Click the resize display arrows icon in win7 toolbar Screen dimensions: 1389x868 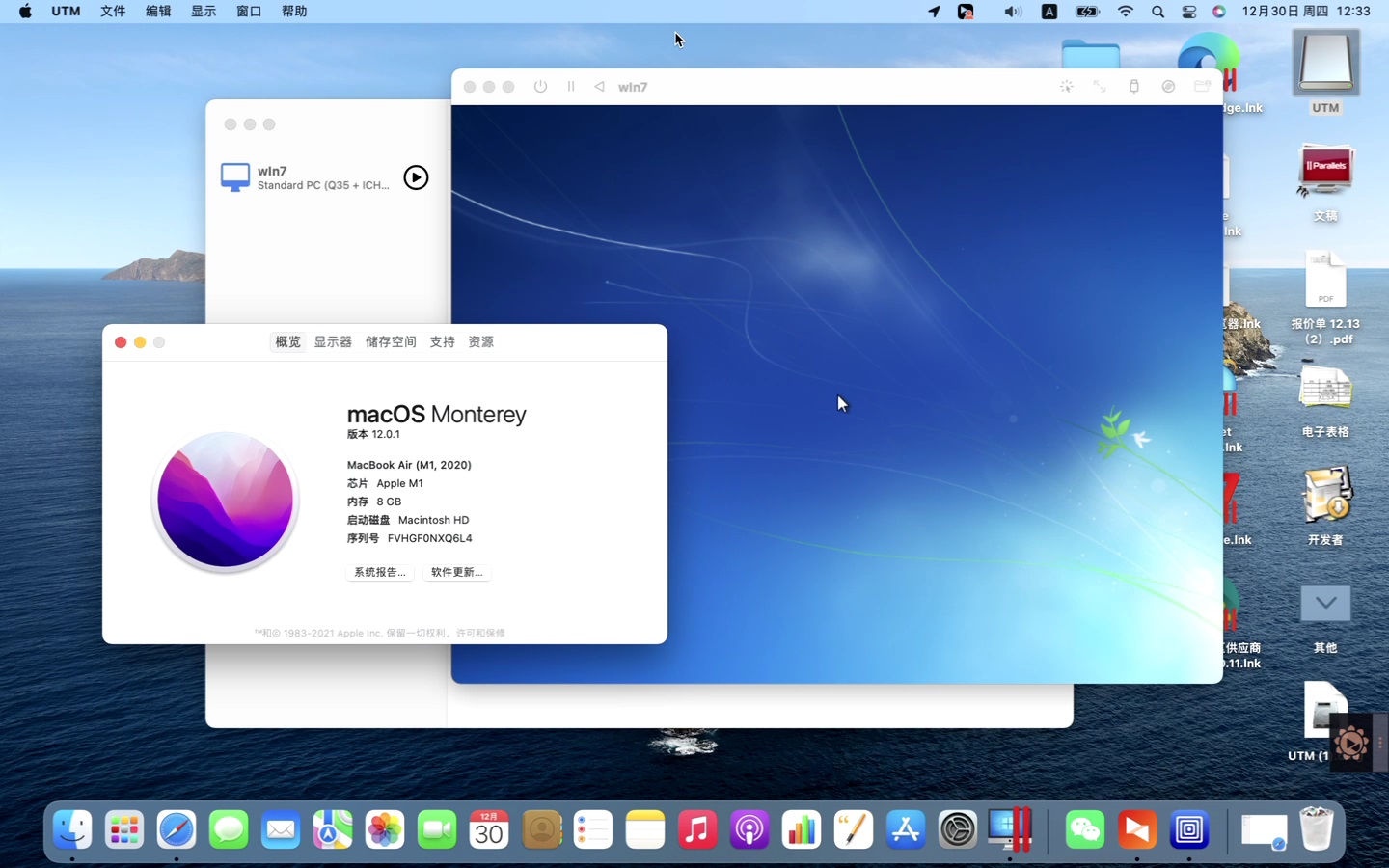(x=1100, y=87)
